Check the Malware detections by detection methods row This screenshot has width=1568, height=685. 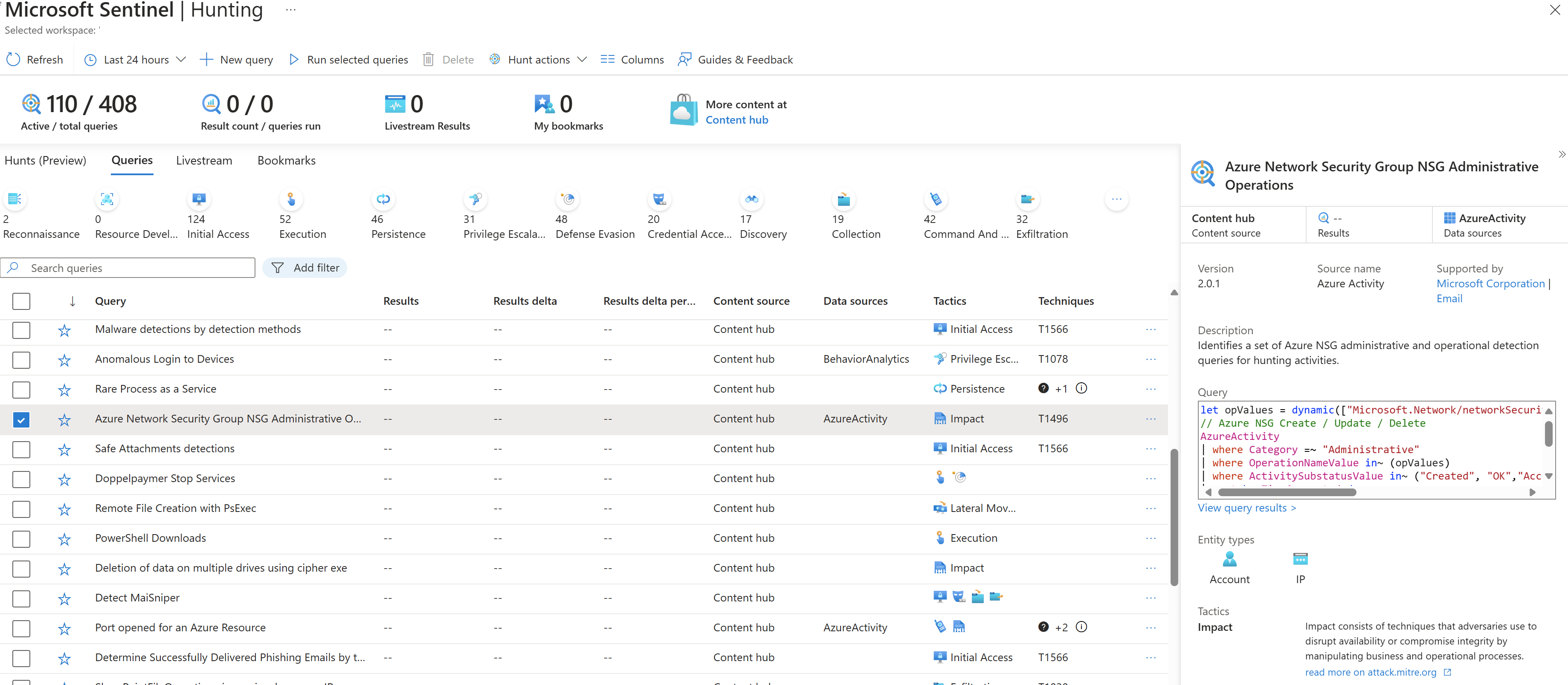coord(21,330)
